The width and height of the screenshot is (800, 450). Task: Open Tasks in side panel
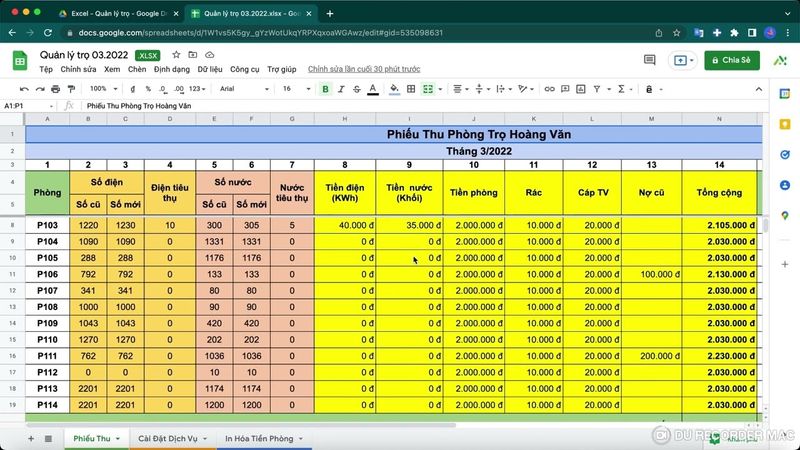pos(785,155)
